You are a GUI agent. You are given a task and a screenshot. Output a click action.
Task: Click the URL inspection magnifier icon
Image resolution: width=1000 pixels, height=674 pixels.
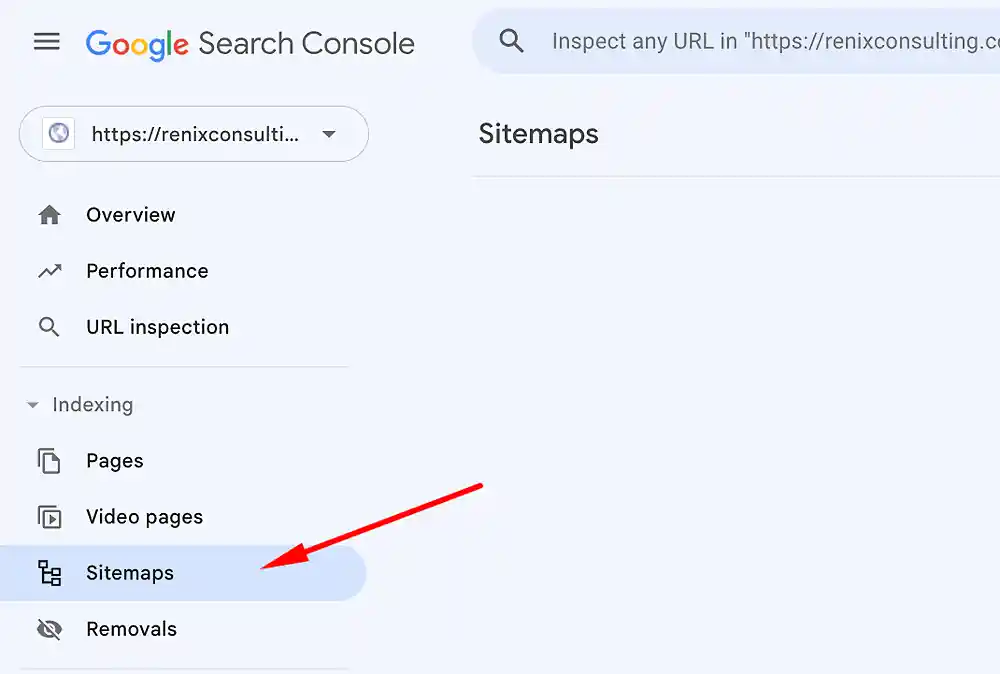tap(49, 327)
